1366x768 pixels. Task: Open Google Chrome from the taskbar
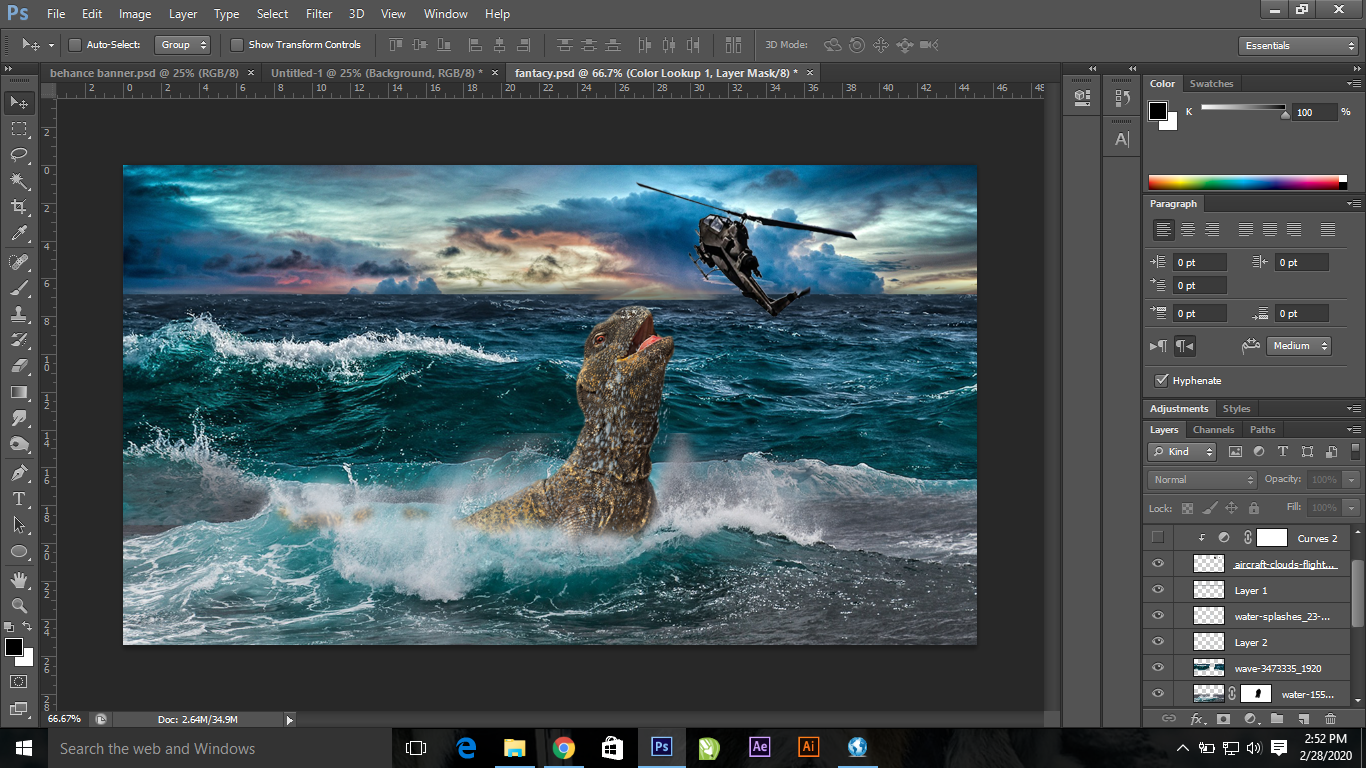tap(564, 748)
